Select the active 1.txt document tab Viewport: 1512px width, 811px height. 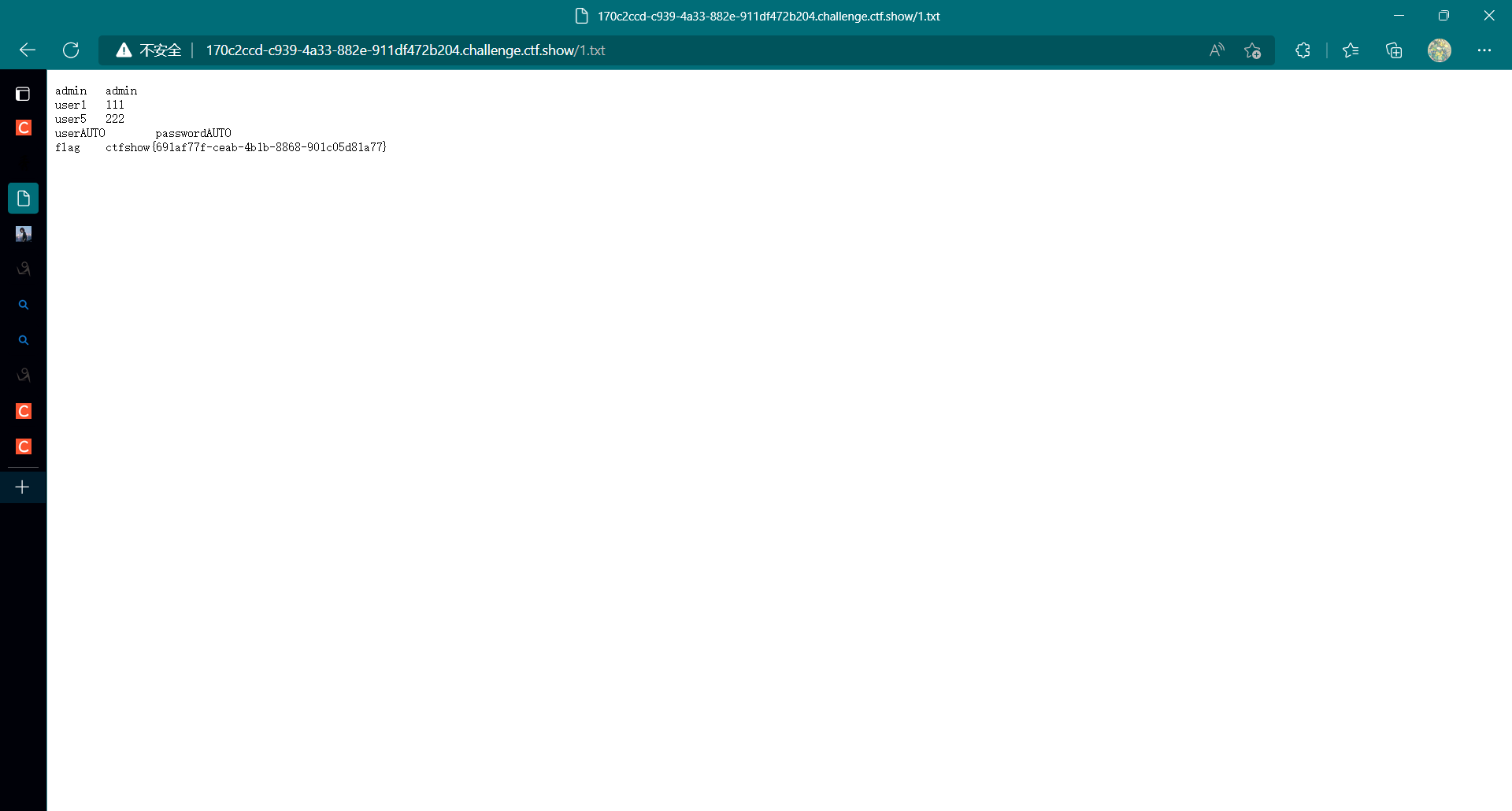point(23,198)
